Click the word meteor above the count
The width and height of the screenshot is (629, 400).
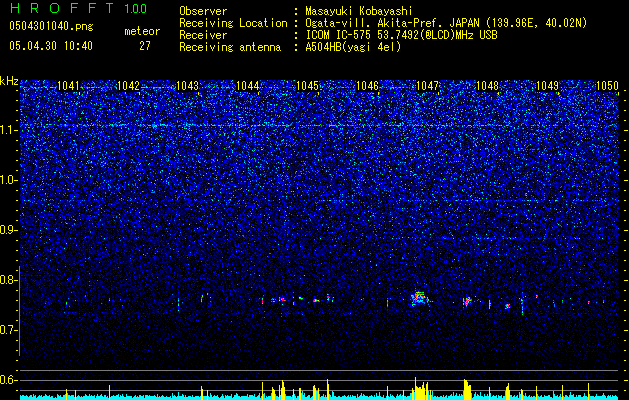(x=142, y=31)
